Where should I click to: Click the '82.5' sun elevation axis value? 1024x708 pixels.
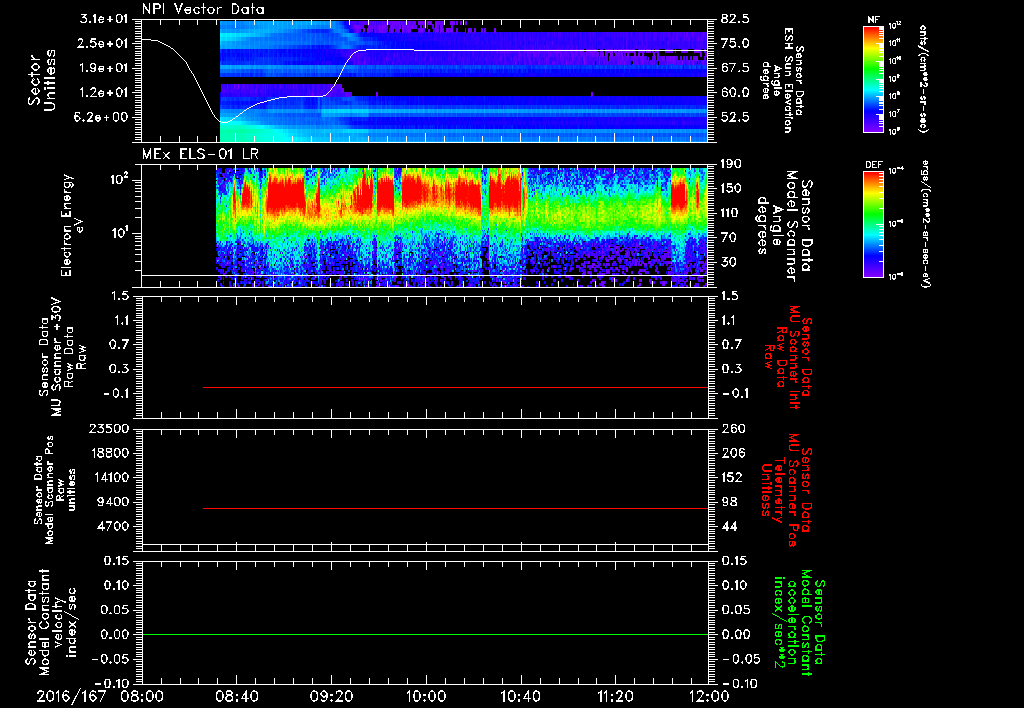click(735, 18)
